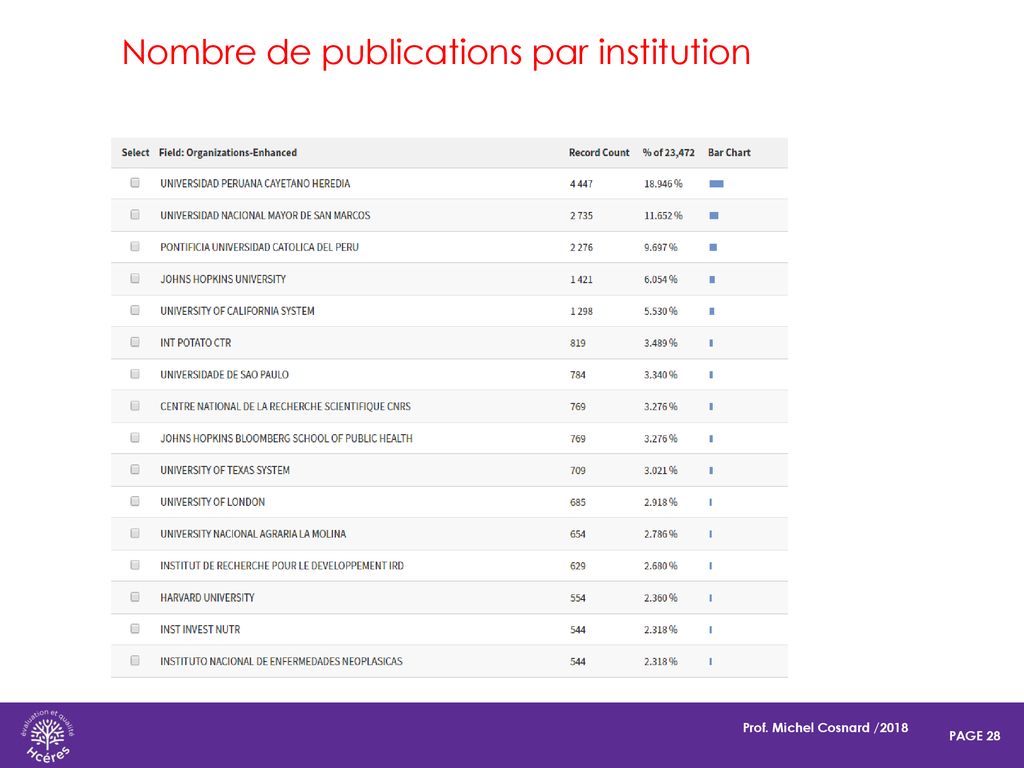
Task: Click the Pontificia Universidad Catolica bar chart bar
Action: tap(713, 248)
